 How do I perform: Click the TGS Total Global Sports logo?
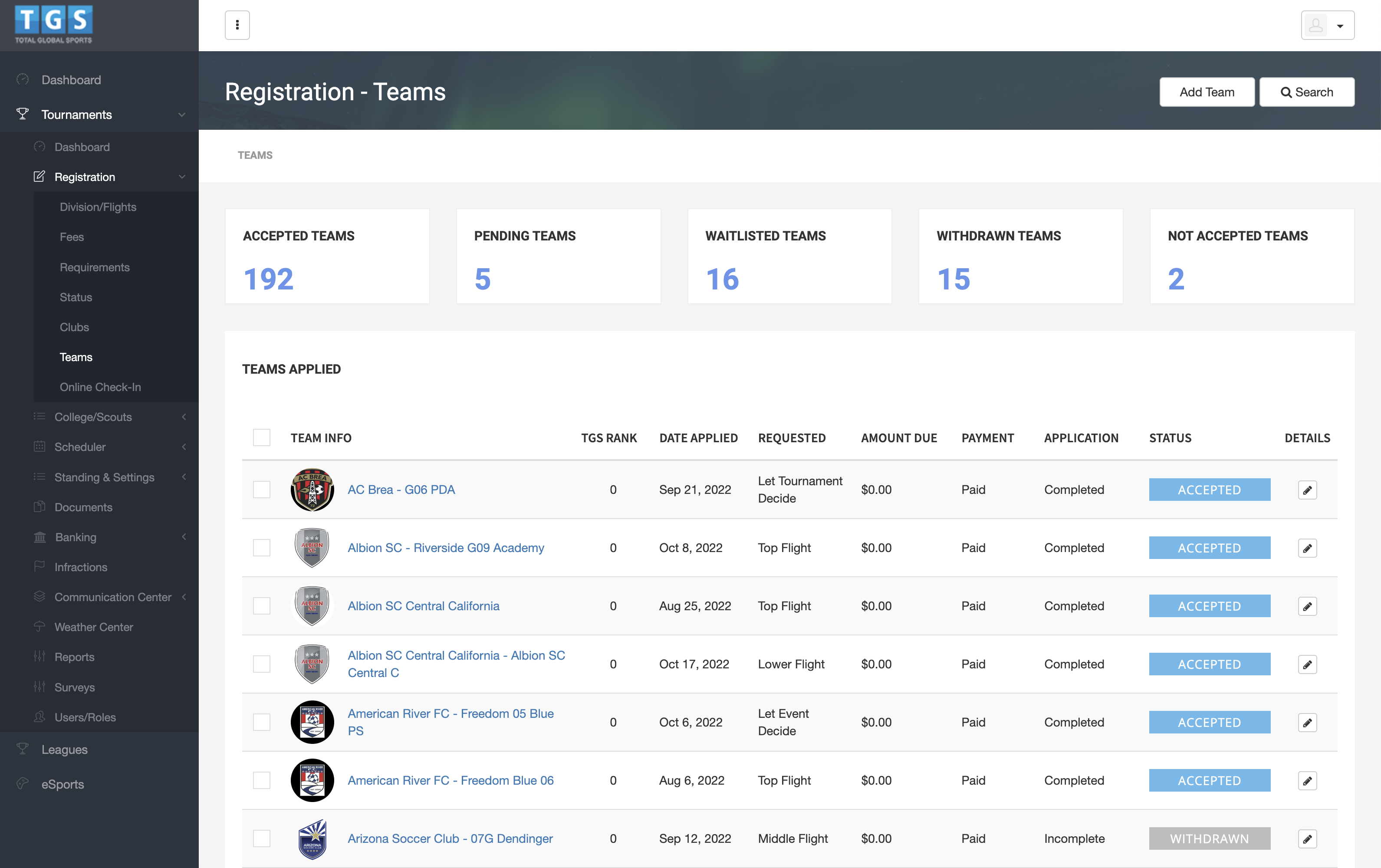53,25
